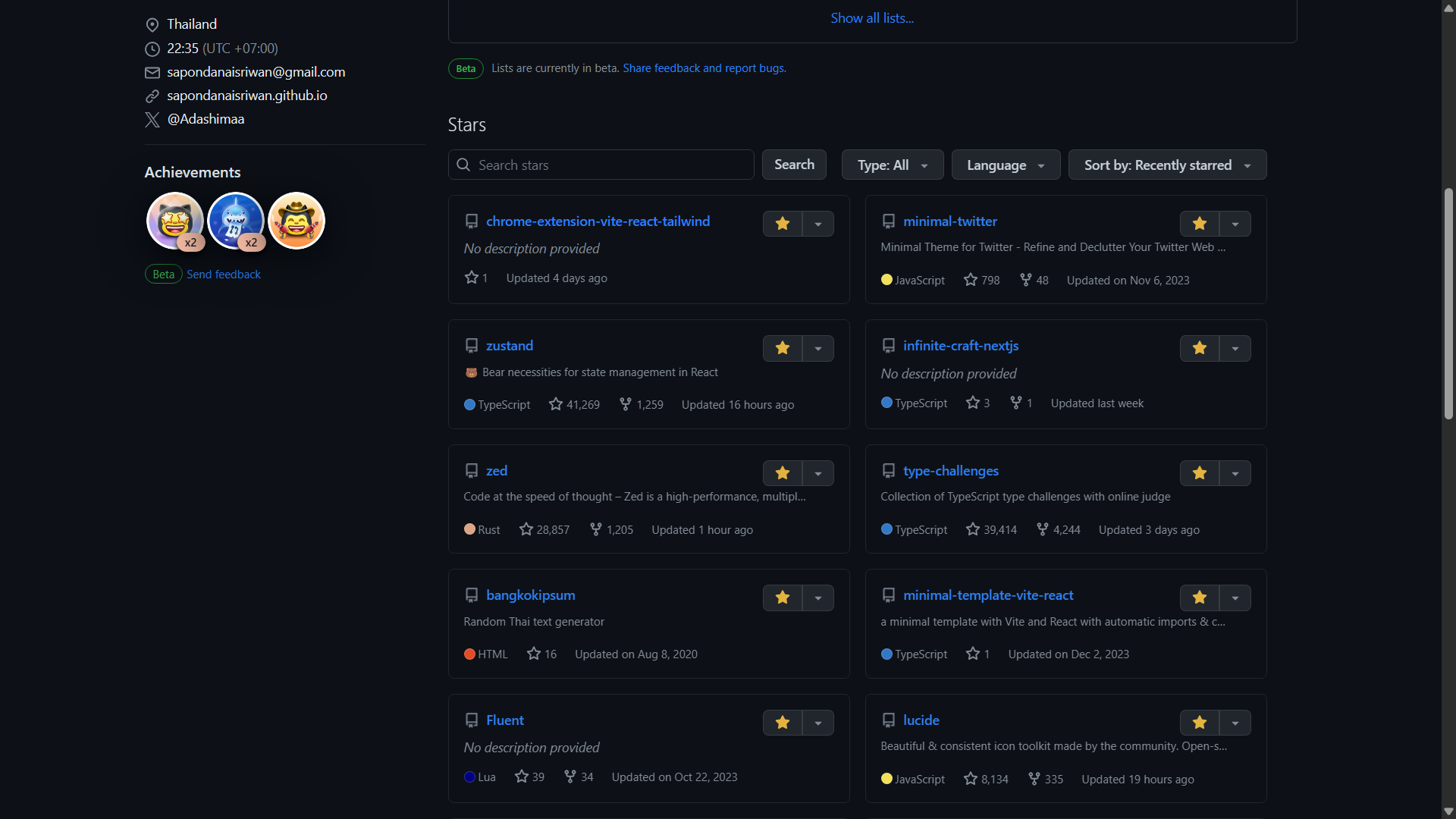
Task: Expand Sort by: Recently starred menu
Action: click(x=1167, y=165)
